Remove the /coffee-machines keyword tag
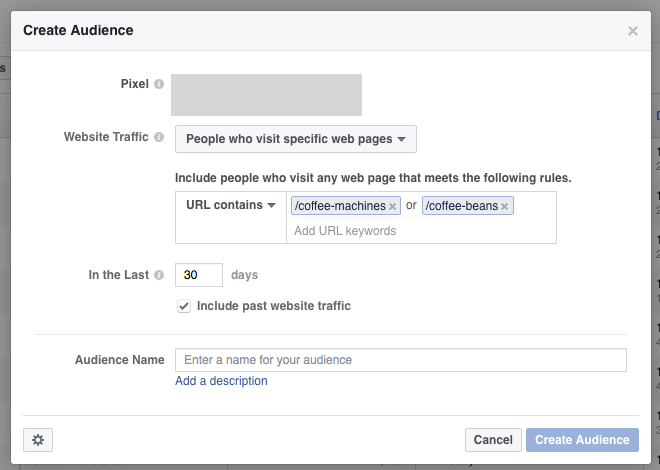660x470 pixels. (x=392, y=206)
